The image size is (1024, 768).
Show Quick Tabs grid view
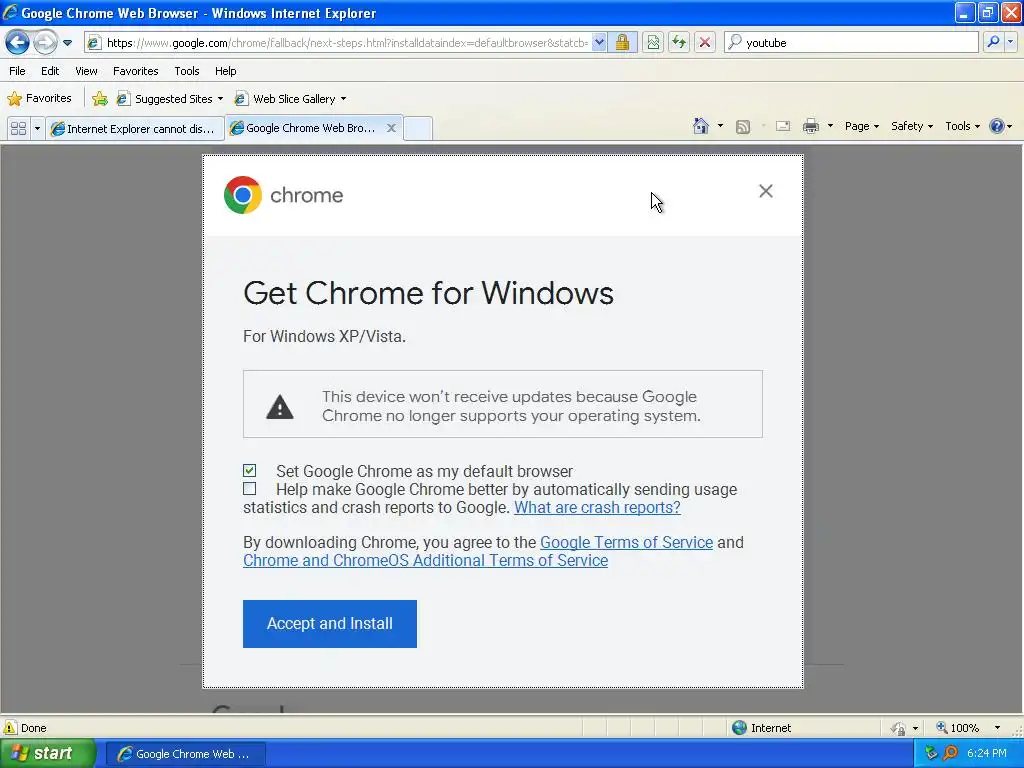[18, 129]
